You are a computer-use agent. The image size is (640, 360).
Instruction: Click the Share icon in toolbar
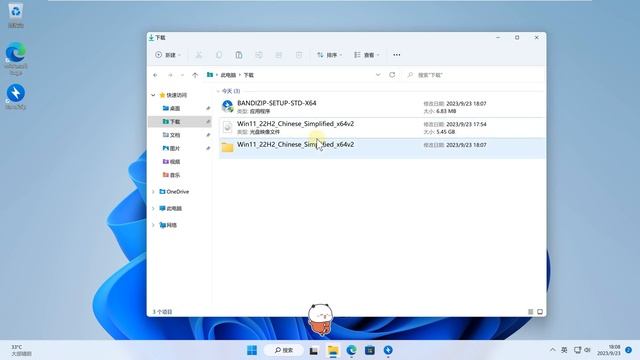coord(279,55)
